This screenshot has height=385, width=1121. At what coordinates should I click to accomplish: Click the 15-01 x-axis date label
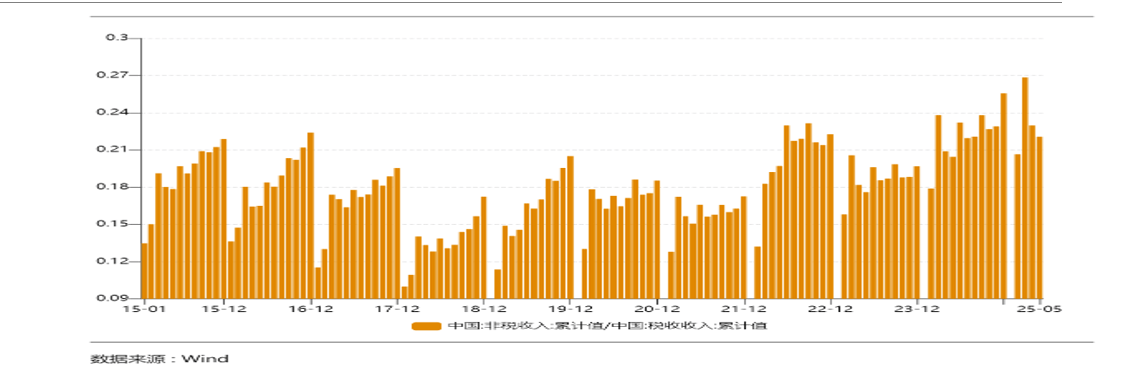click(x=144, y=309)
